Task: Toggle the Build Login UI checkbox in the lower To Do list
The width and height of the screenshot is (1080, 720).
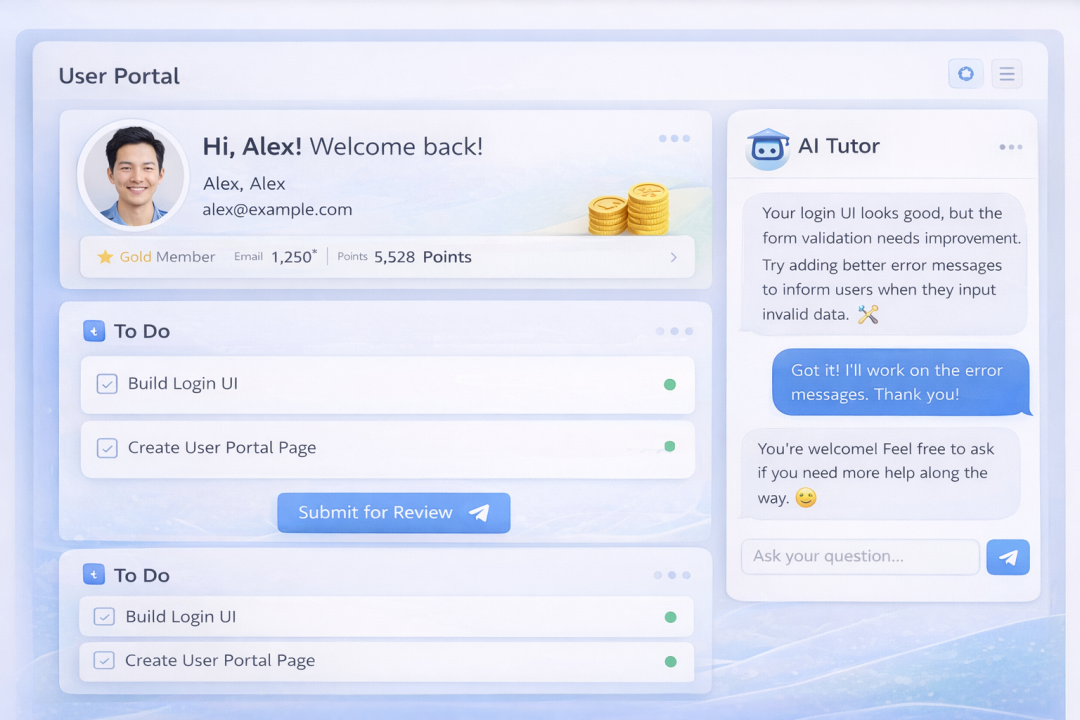Action: [x=104, y=617]
